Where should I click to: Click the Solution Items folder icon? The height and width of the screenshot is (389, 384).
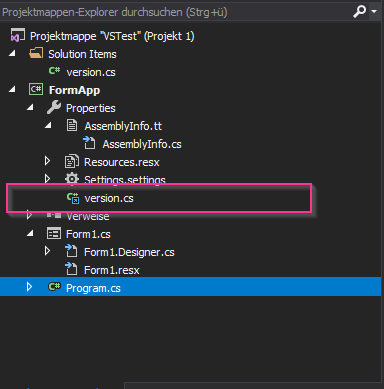click(x=36, y=53)
